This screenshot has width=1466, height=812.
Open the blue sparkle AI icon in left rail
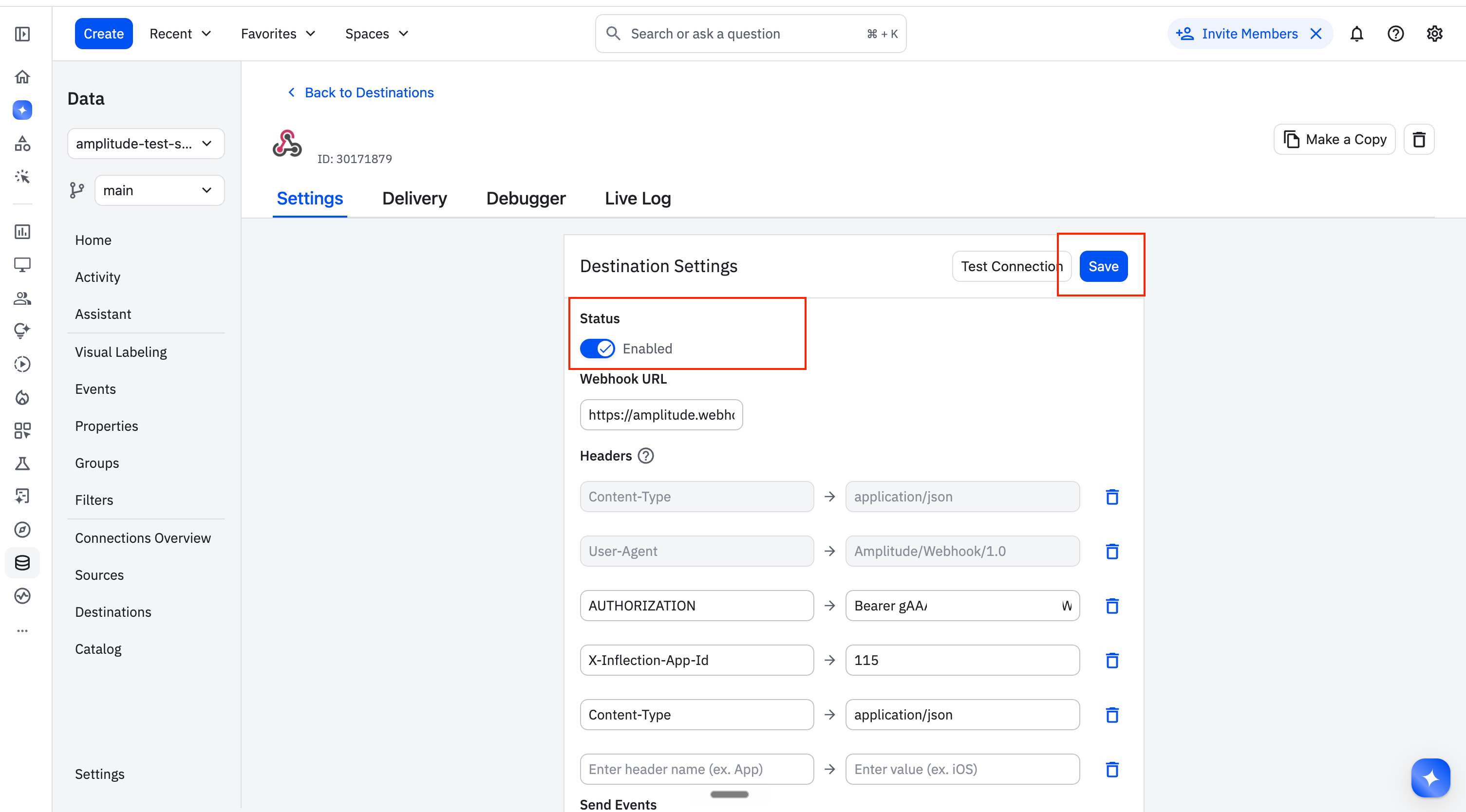(x=22, y=110)
